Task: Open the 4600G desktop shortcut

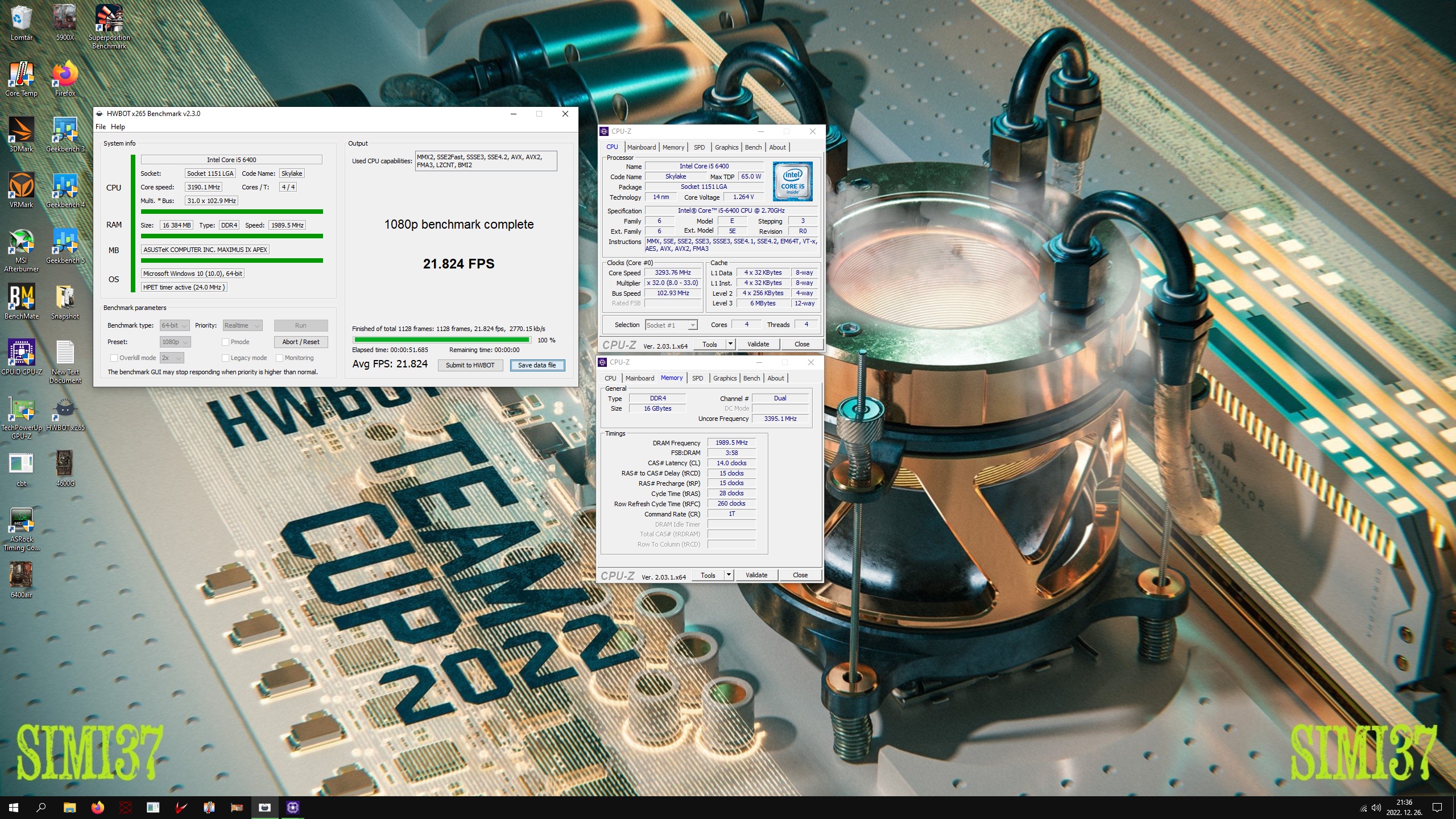Action: pos(65,469)
